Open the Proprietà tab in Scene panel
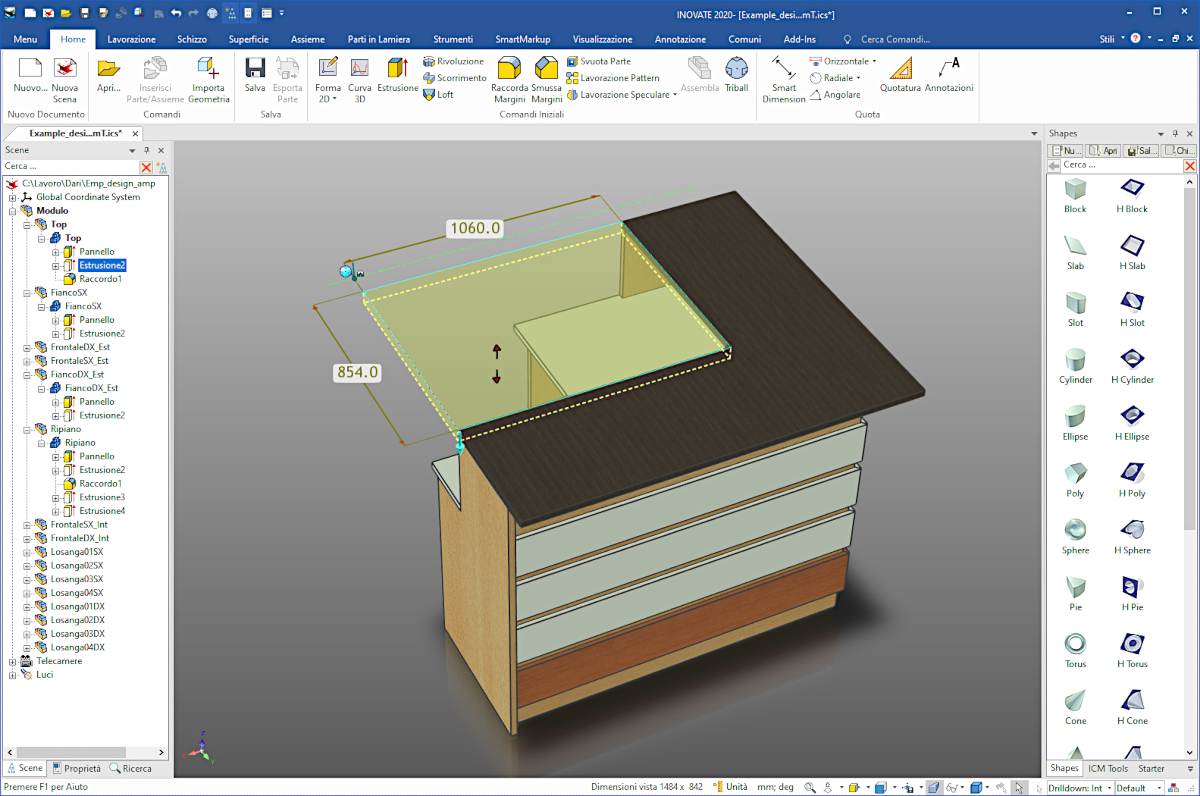 (x=76, y=768)
